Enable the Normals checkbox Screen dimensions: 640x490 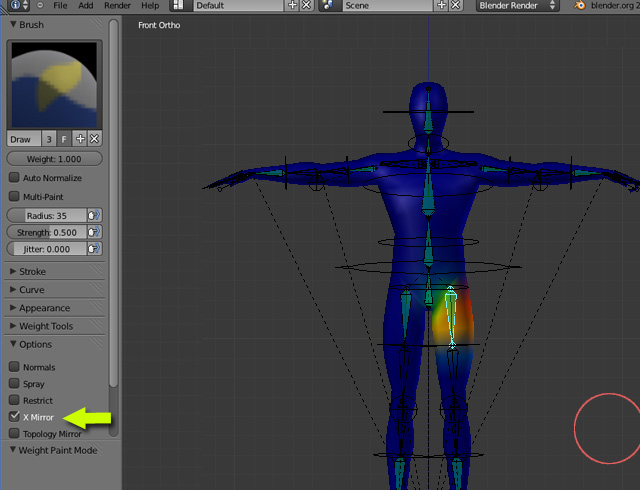[14, 367]
